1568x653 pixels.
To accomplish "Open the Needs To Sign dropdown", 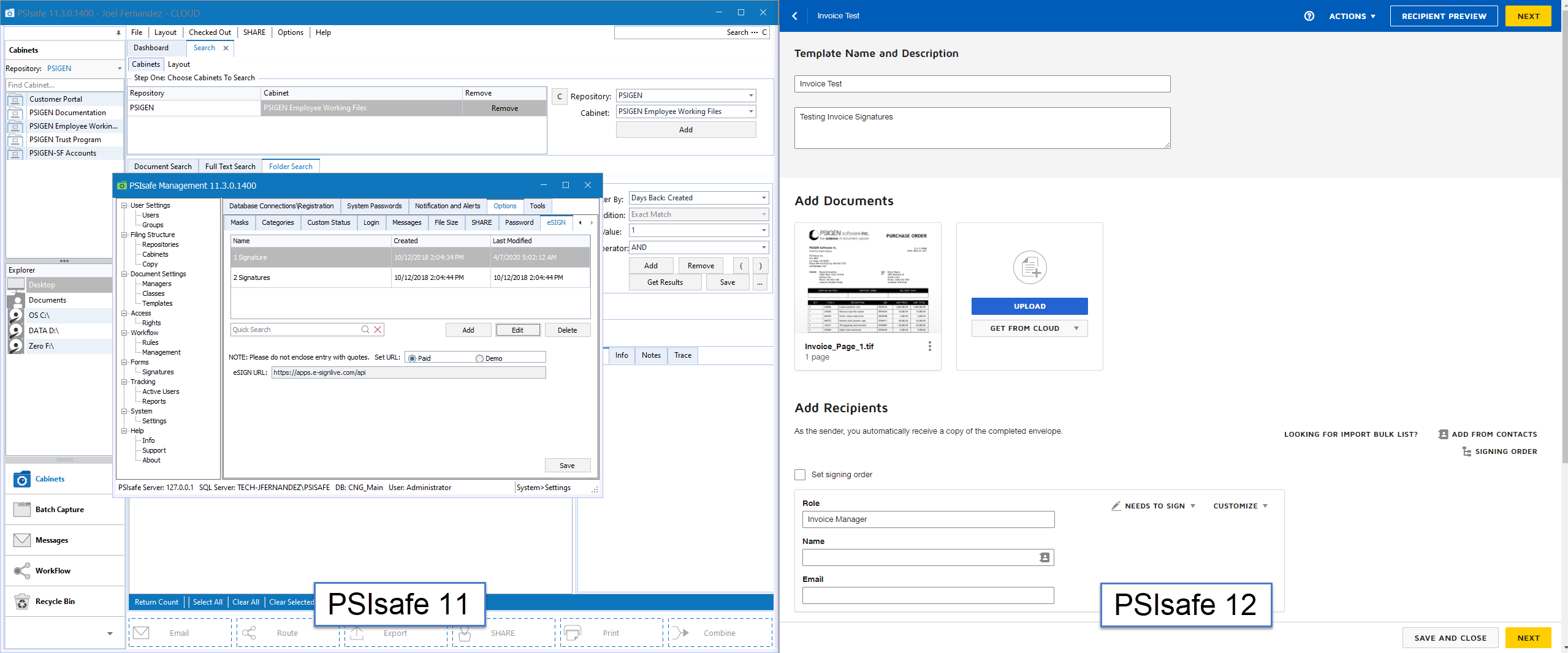I will pyautogui.click(x=1154, y=506).
